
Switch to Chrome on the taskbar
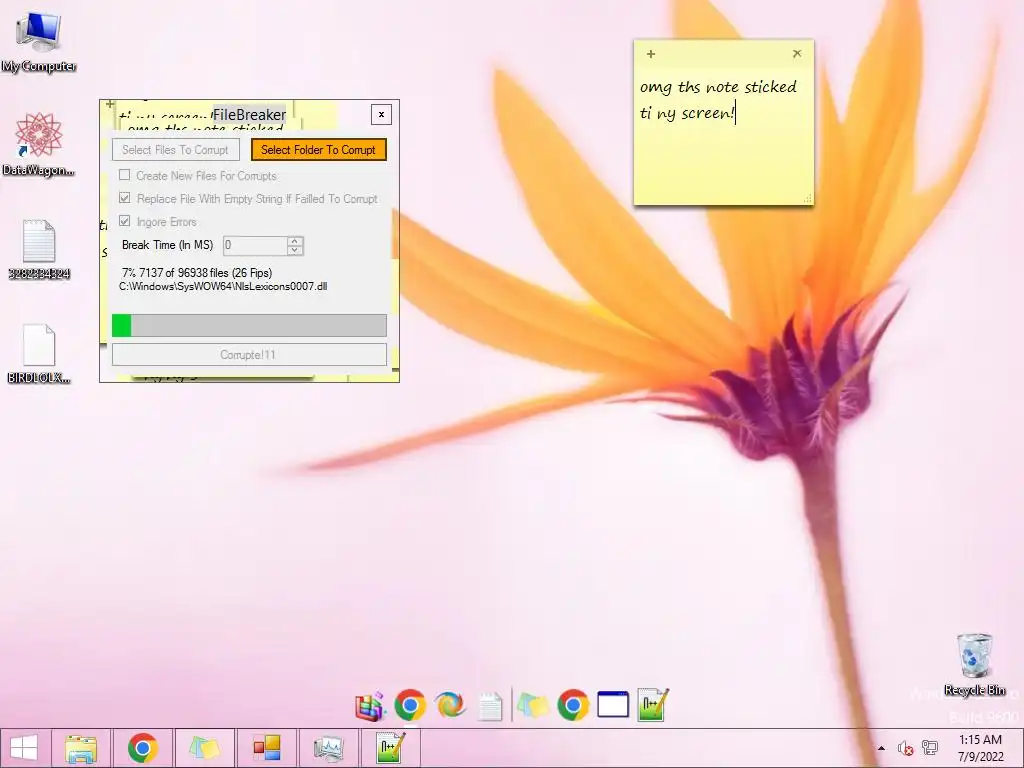coord(142,748)
